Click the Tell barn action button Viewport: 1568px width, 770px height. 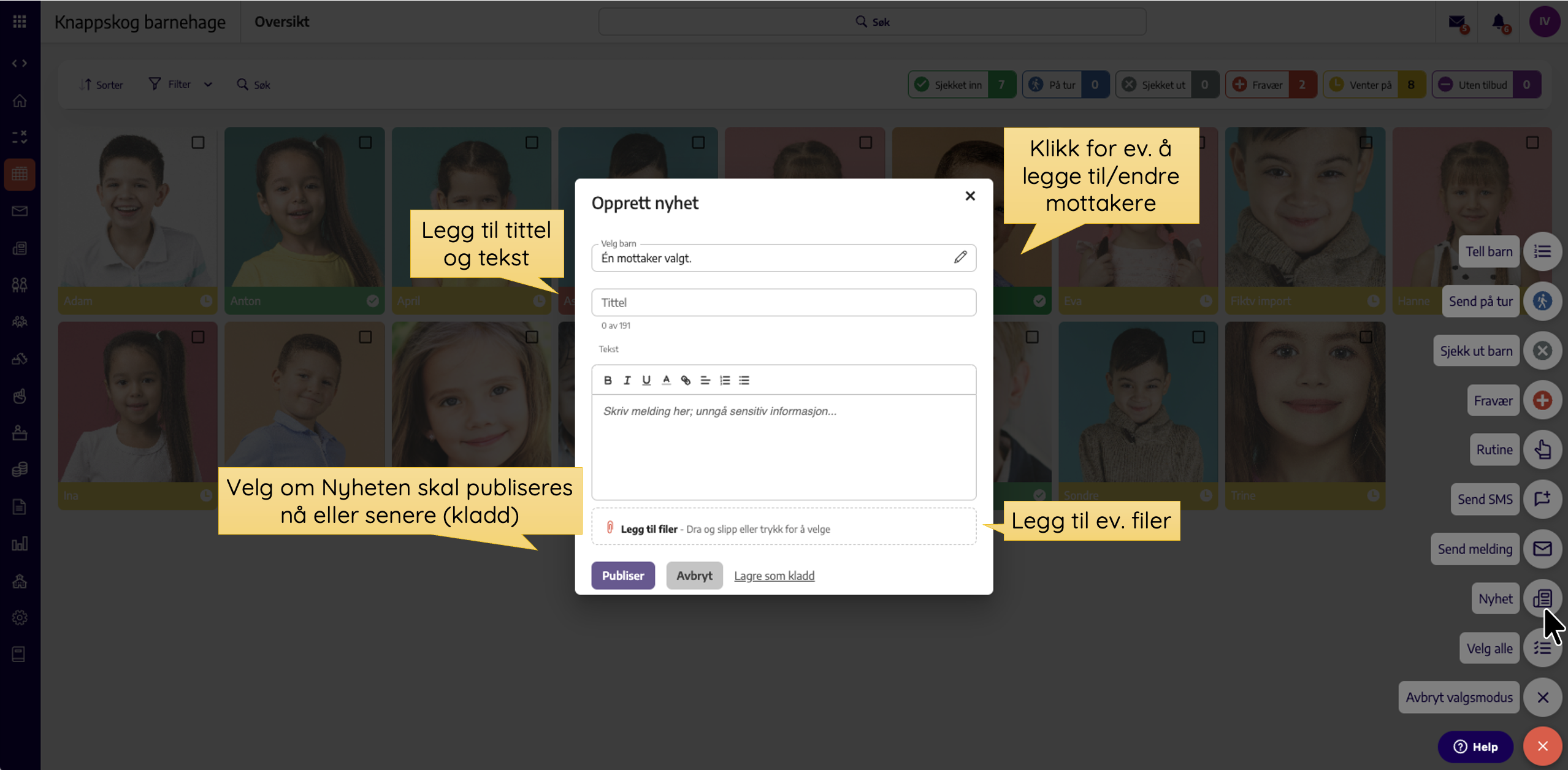(1489, 251)
